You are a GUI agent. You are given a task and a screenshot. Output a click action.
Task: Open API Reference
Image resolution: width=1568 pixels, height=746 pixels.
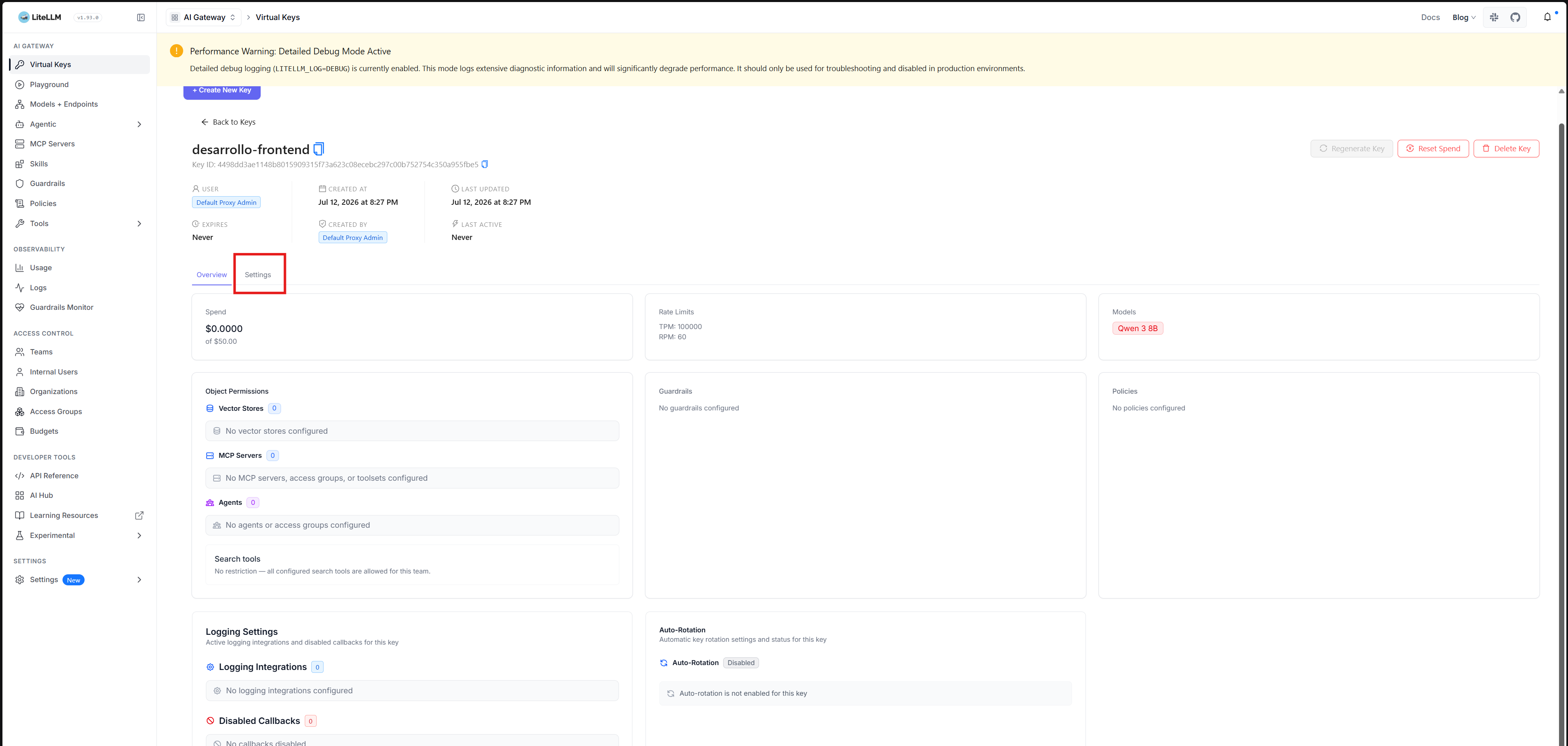(x=79, y=476)
